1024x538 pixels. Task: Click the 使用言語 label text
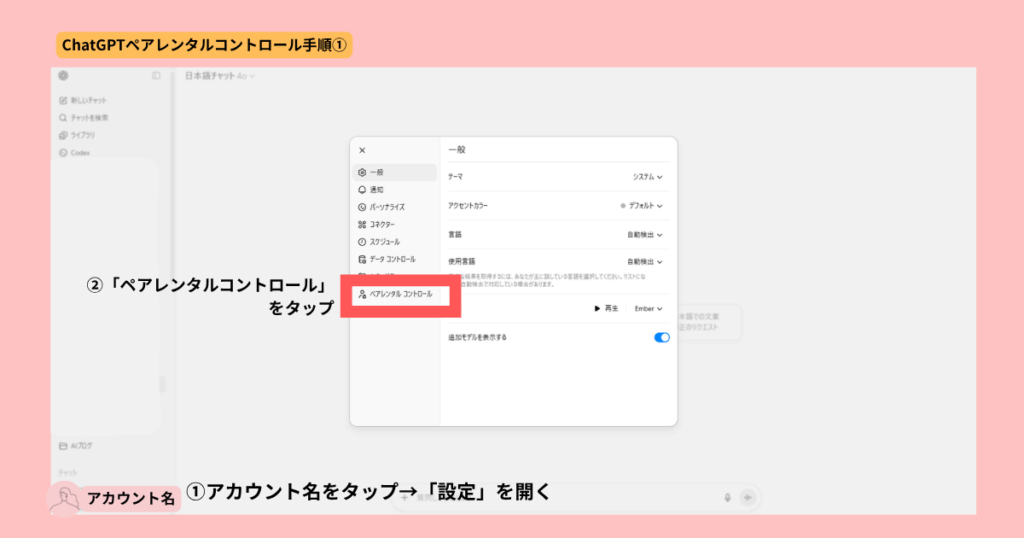pyautogui.click(x=461, y=262)
